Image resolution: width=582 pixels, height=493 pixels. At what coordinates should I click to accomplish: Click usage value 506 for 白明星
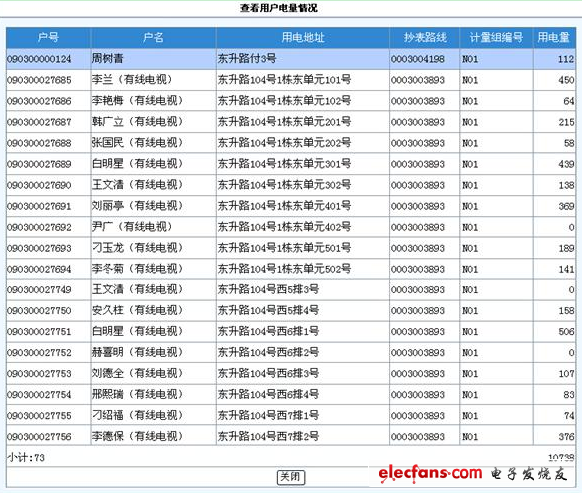tap(566, 332)
